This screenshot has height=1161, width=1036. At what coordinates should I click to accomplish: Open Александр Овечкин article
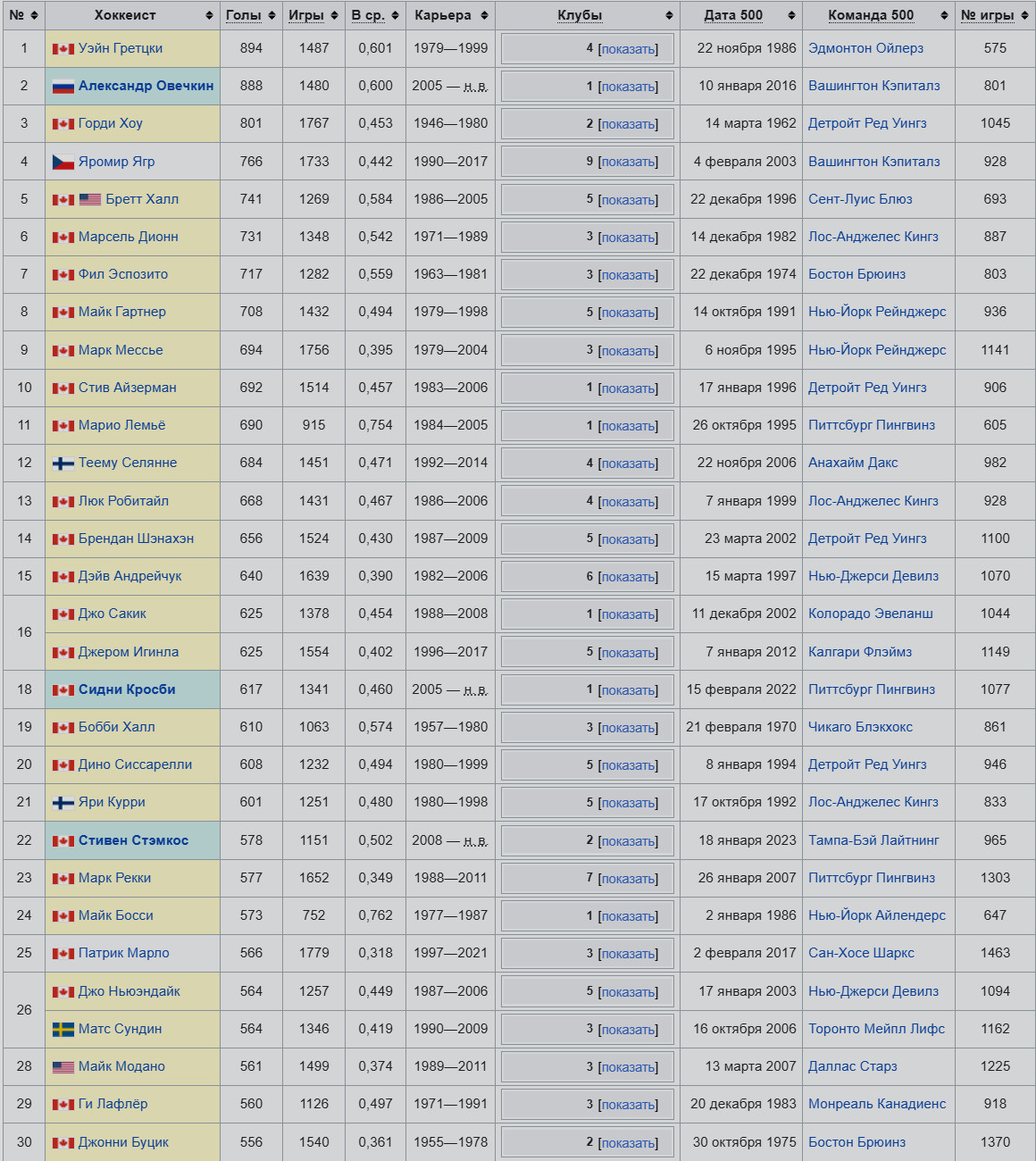[x=146, y=86]
